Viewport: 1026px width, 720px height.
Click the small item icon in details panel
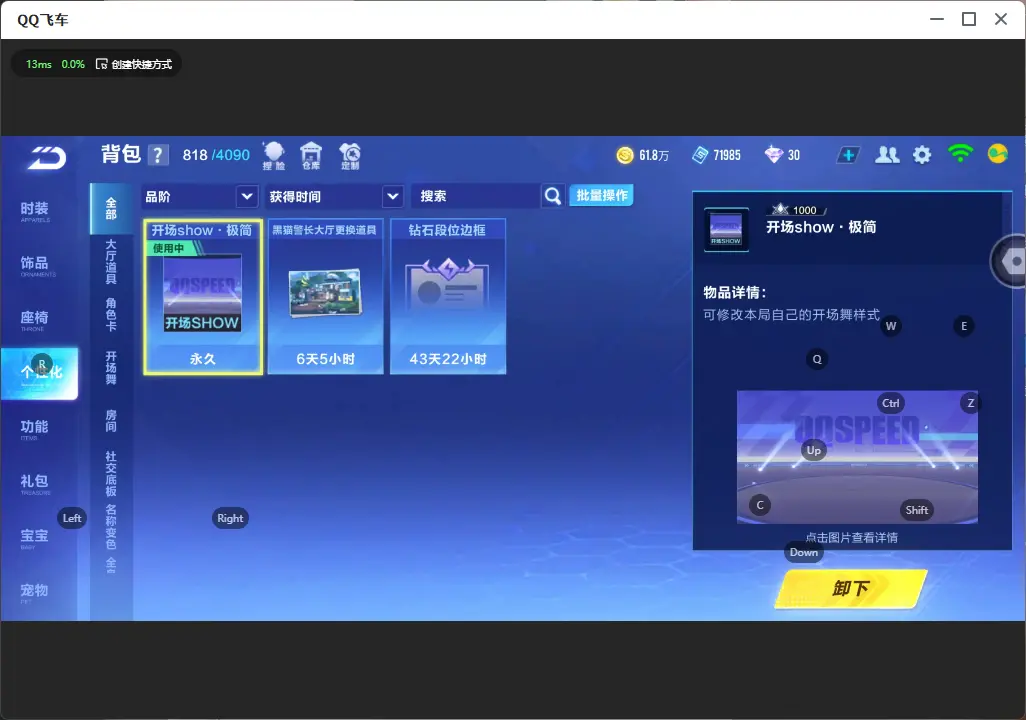pyautogui.click(x=726, y=229)
